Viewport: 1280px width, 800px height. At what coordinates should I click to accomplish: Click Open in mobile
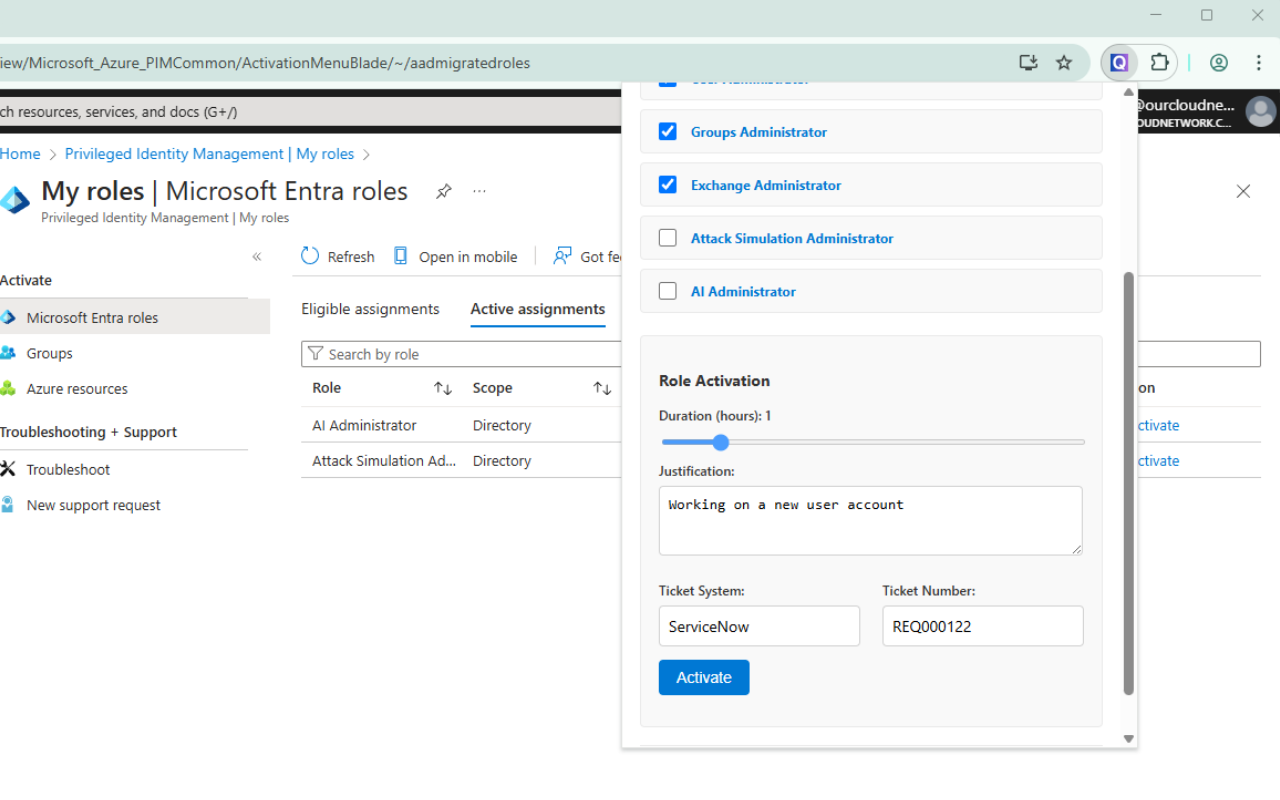point(455,257)
